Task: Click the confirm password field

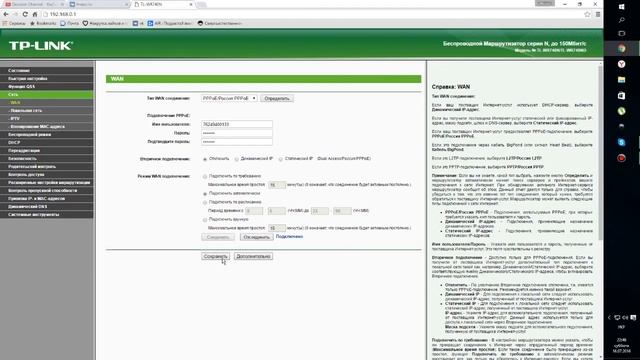Action: pyautogui.click(x=237, y=142)
